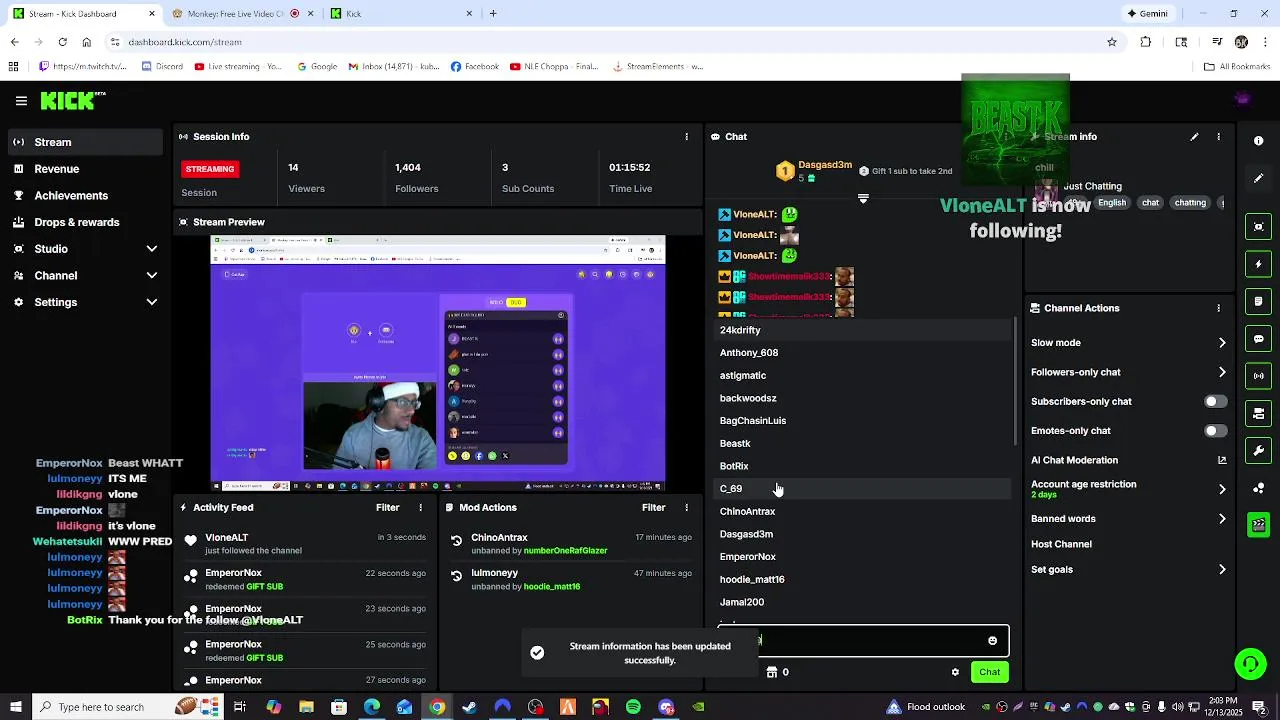1280x720 pixels.
Task: Expand Account age restriction settings
Action: 1128,489
